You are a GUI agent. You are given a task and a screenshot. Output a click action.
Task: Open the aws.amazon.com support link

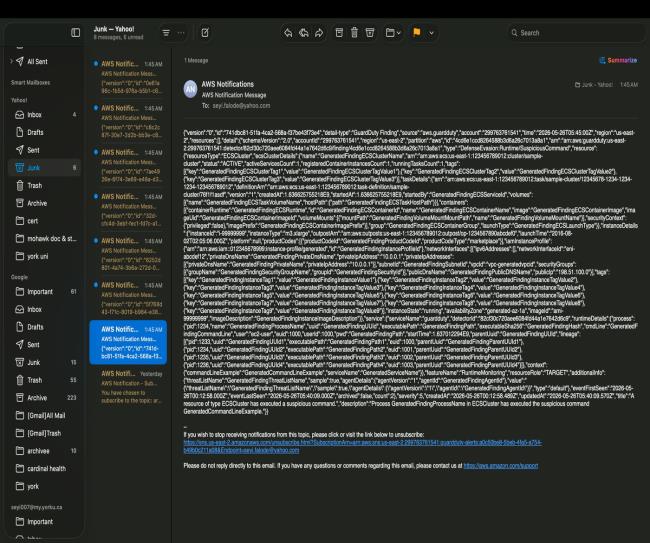click(501, 465)
